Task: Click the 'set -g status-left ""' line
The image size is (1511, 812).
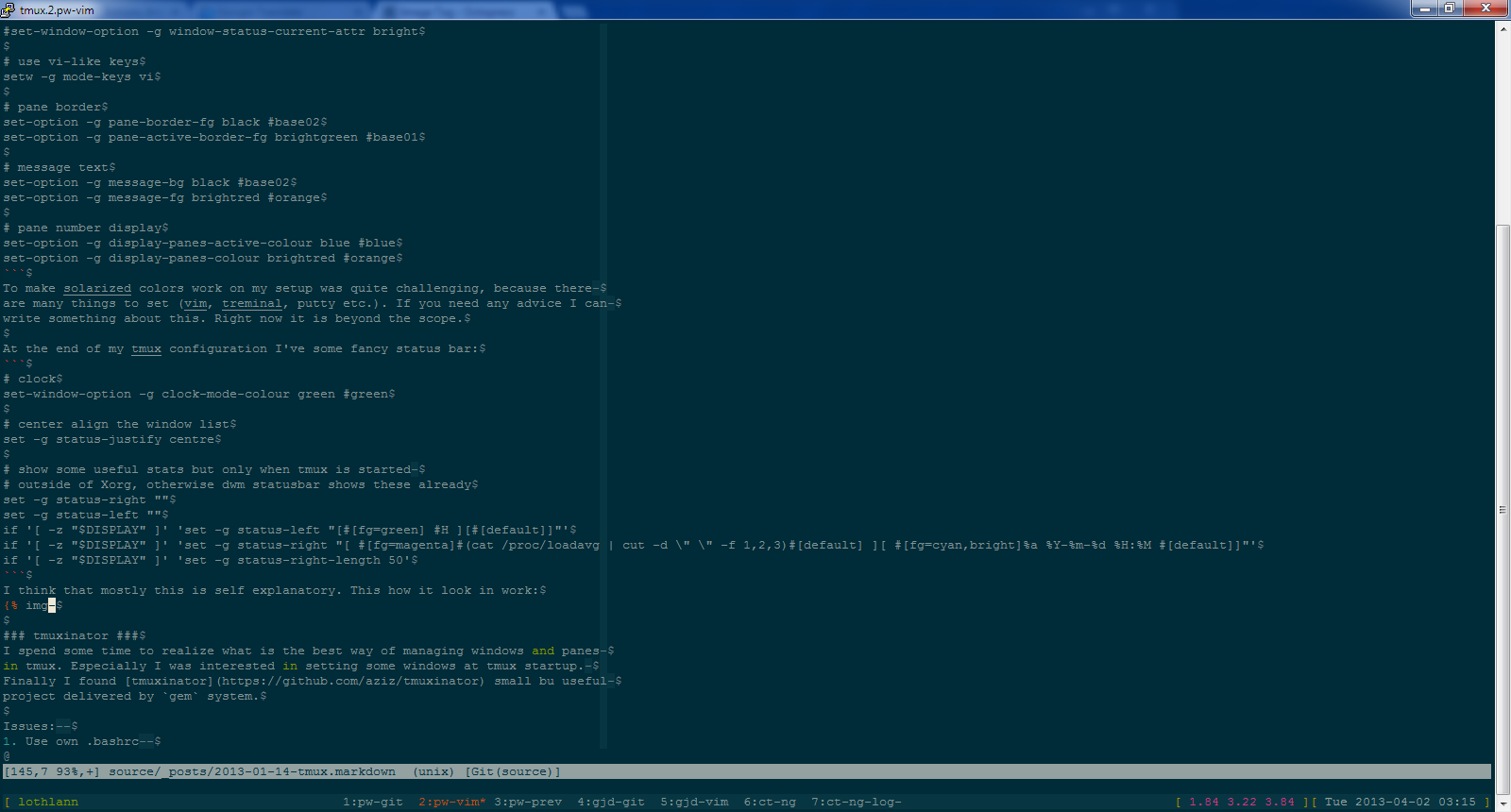Action: click(86, 515)
